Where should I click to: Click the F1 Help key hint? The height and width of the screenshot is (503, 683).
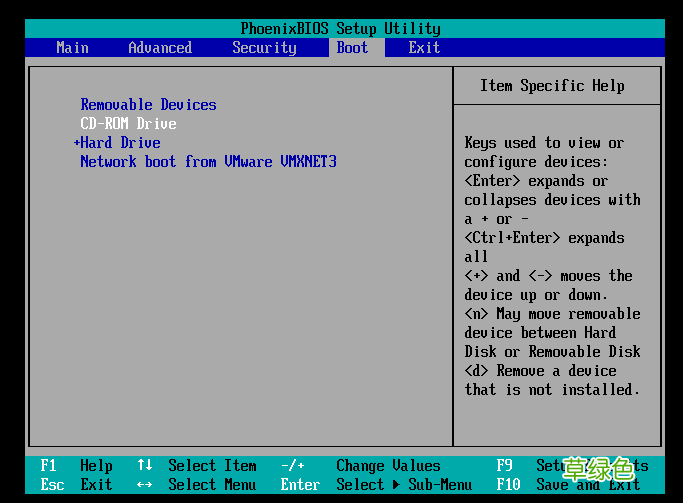pyautogui.click(x=77, y=466)
